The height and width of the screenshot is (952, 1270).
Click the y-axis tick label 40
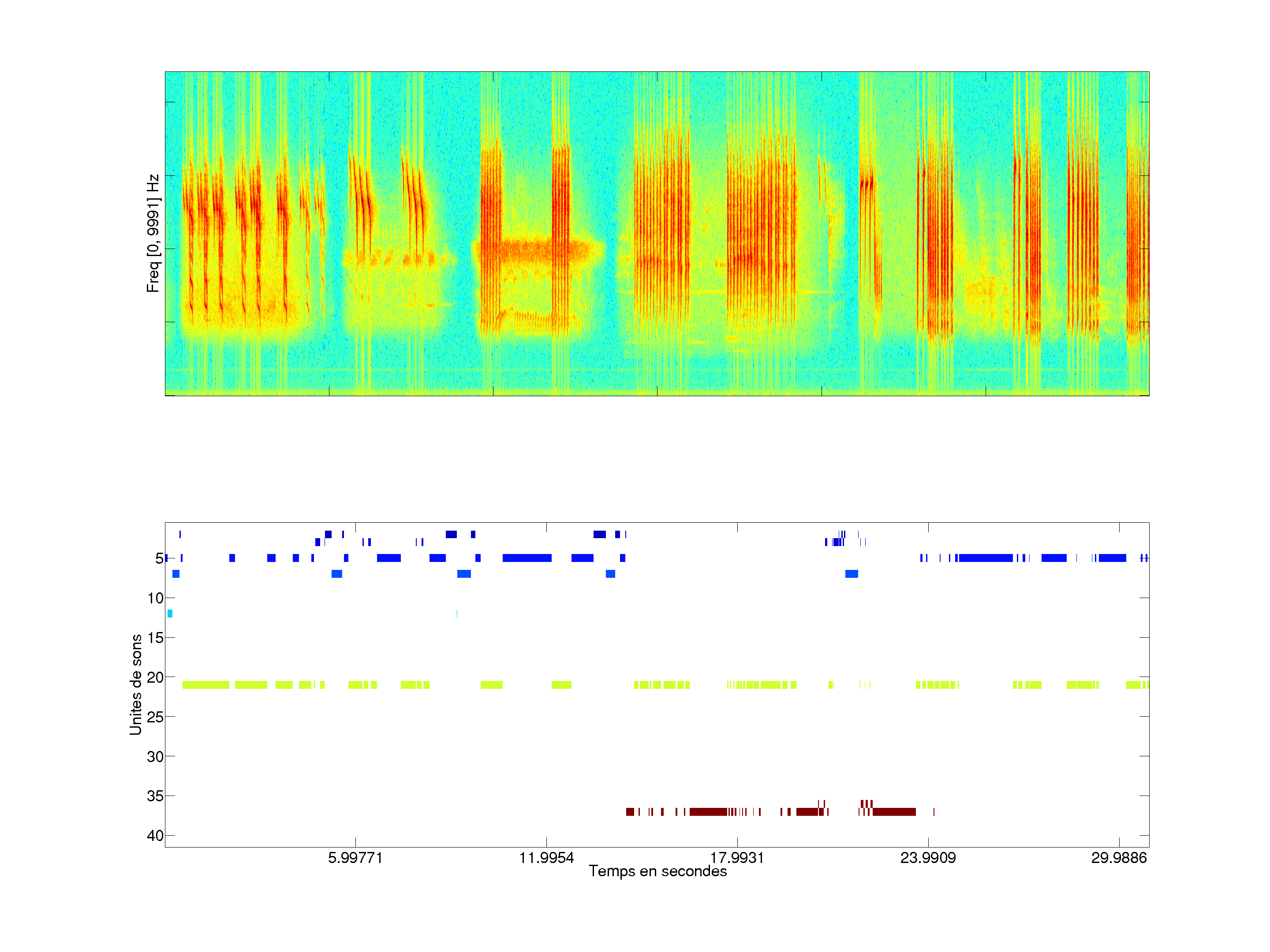click(x=155, y=836)
